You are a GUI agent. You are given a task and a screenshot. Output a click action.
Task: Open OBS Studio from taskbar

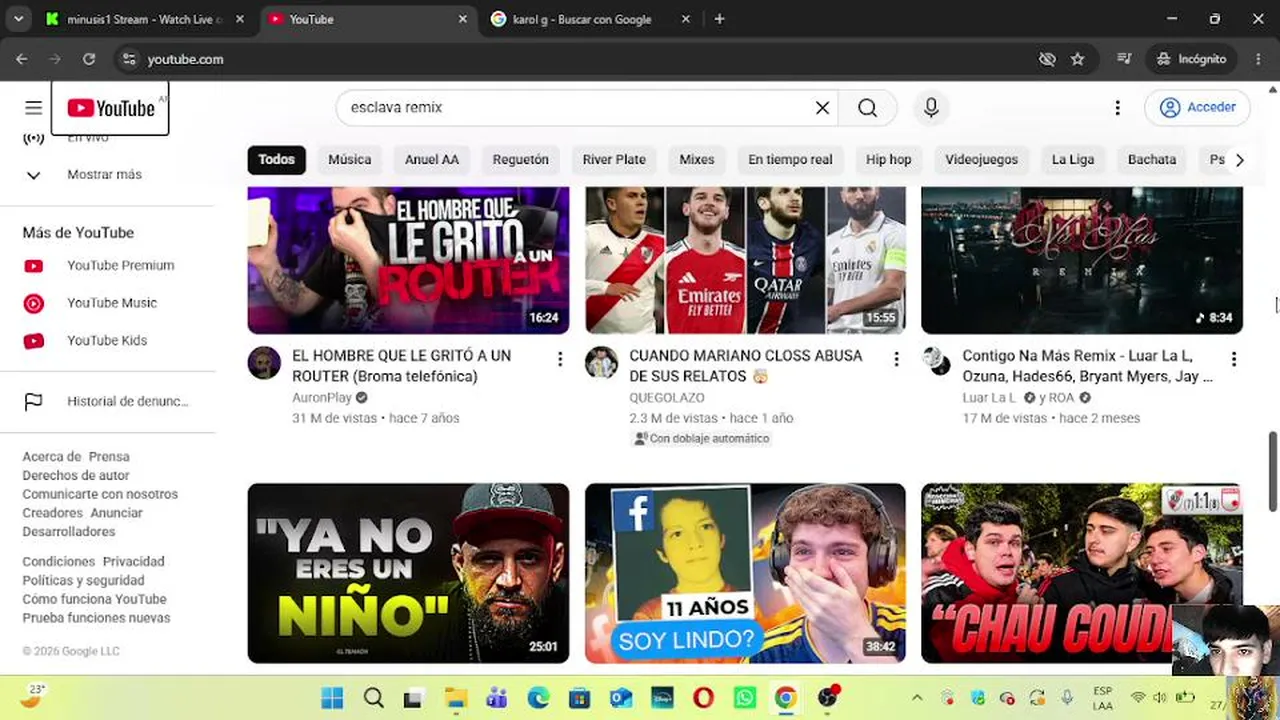(x=827, y=698)
